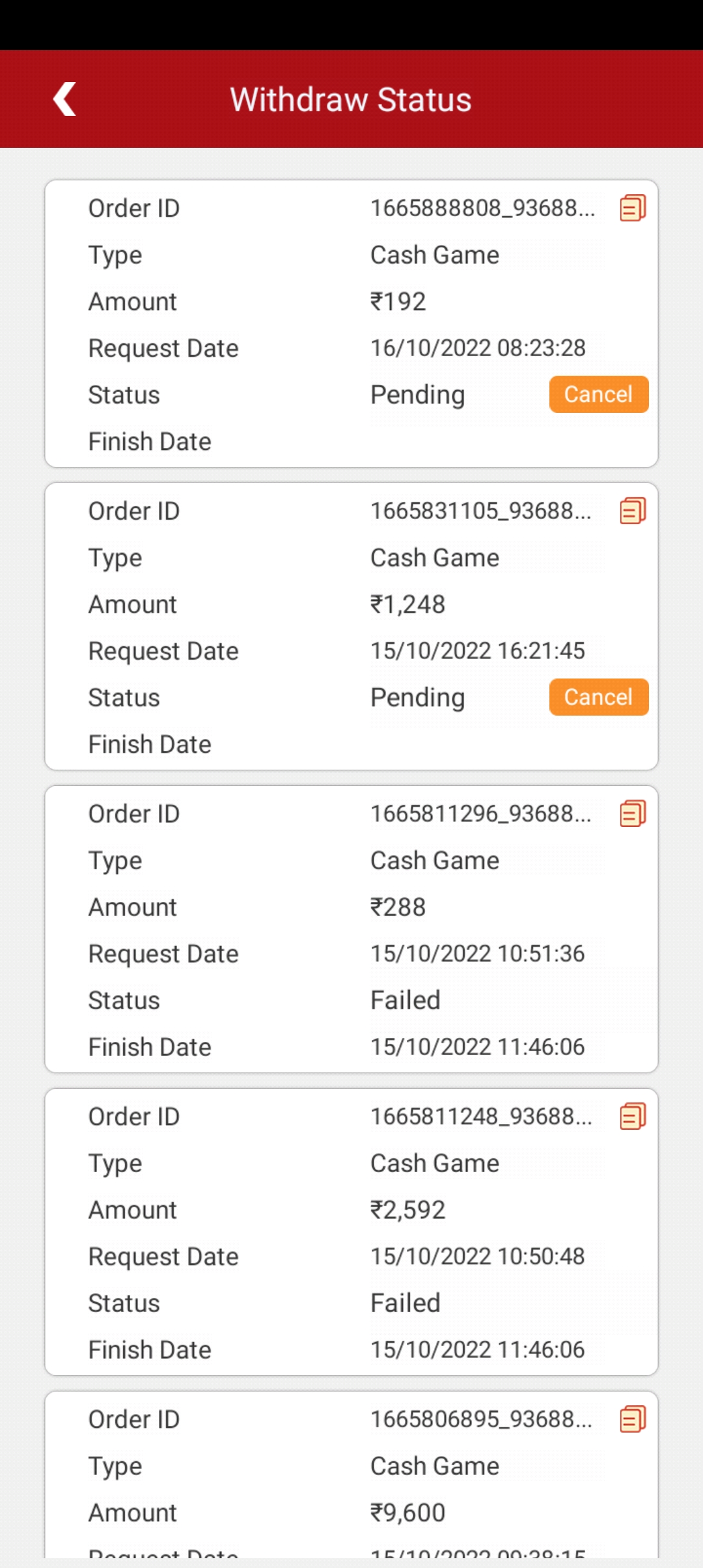This screenshot has width=703, height=1568.
Task: Tap request date 16/10/2022 08:23:28
Action: click(x=478, y=348)
